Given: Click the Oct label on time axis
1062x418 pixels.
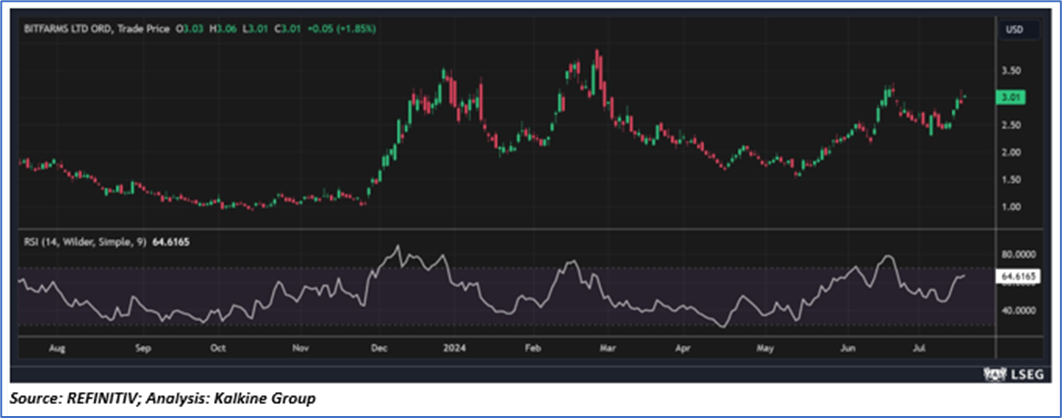Looking at the screenshot, I should point(217,349).
